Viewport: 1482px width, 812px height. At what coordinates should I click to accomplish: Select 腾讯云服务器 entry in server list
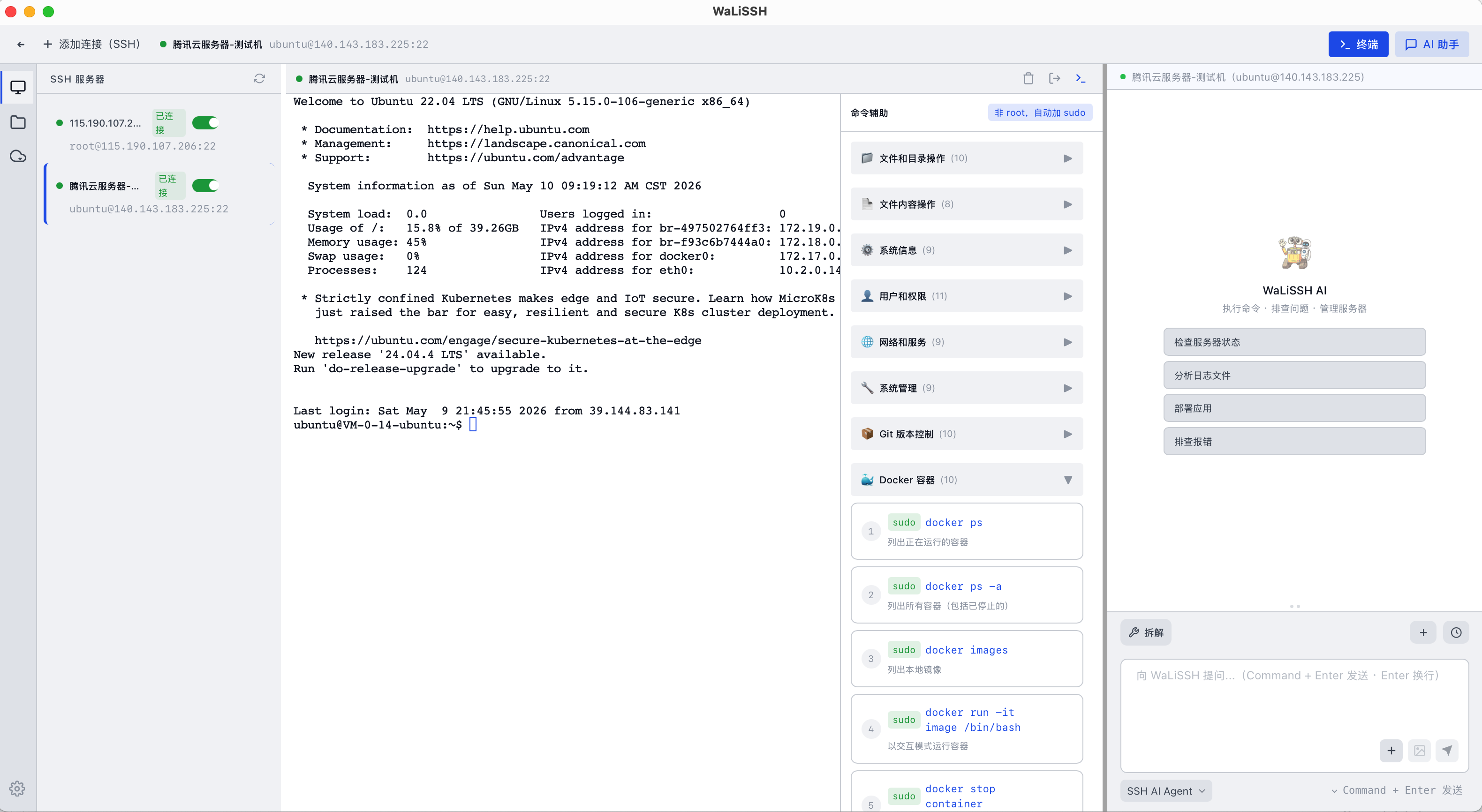(x=159, y=194)
